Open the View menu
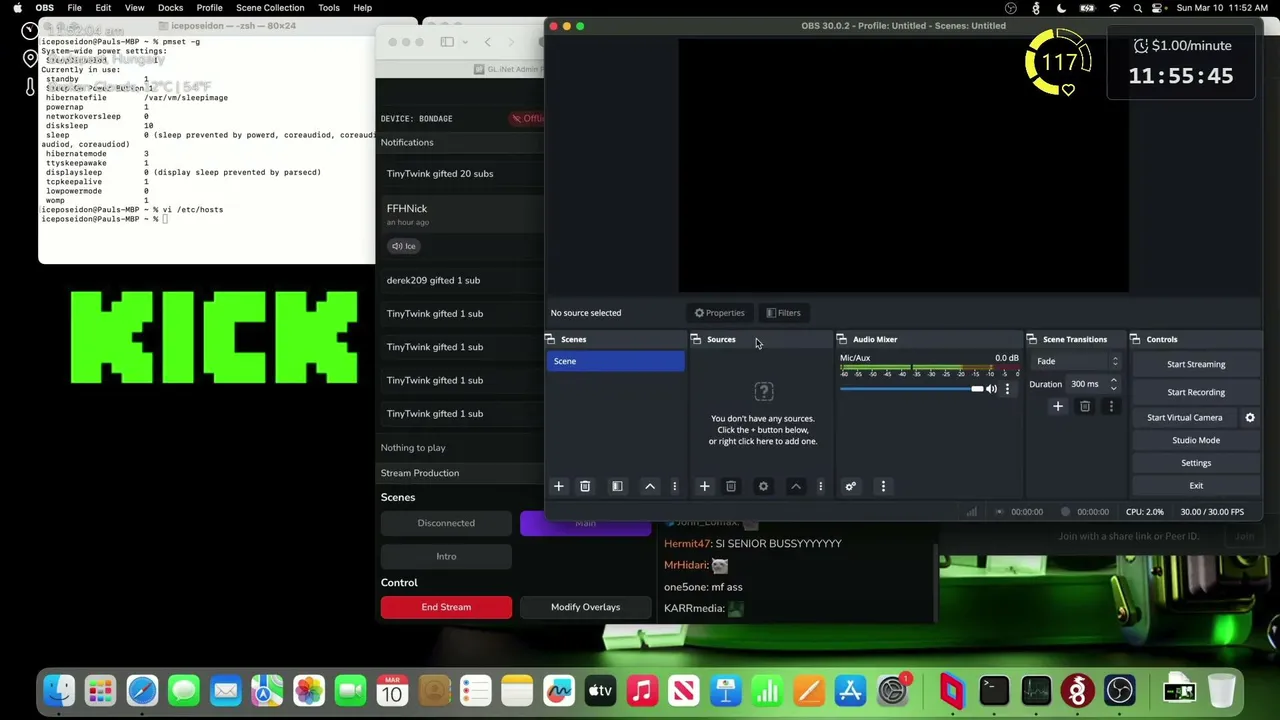 point(134,8)
